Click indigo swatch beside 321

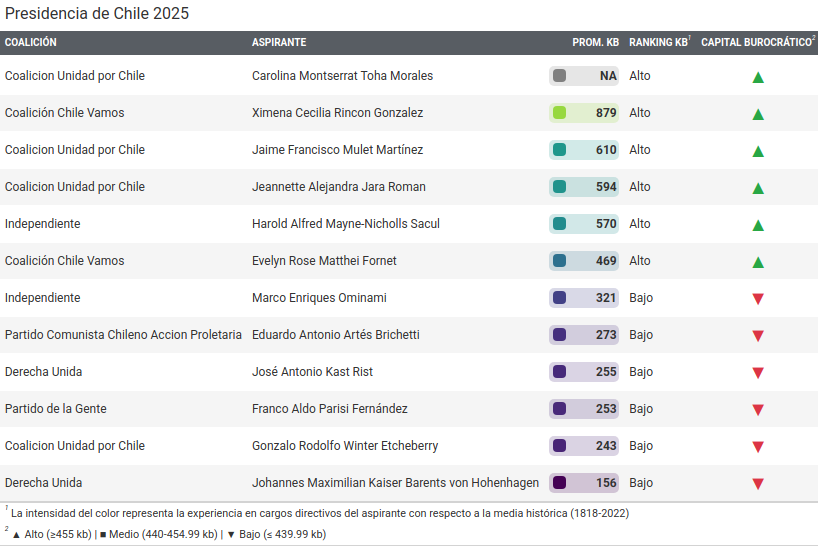(x=559, y=298)
